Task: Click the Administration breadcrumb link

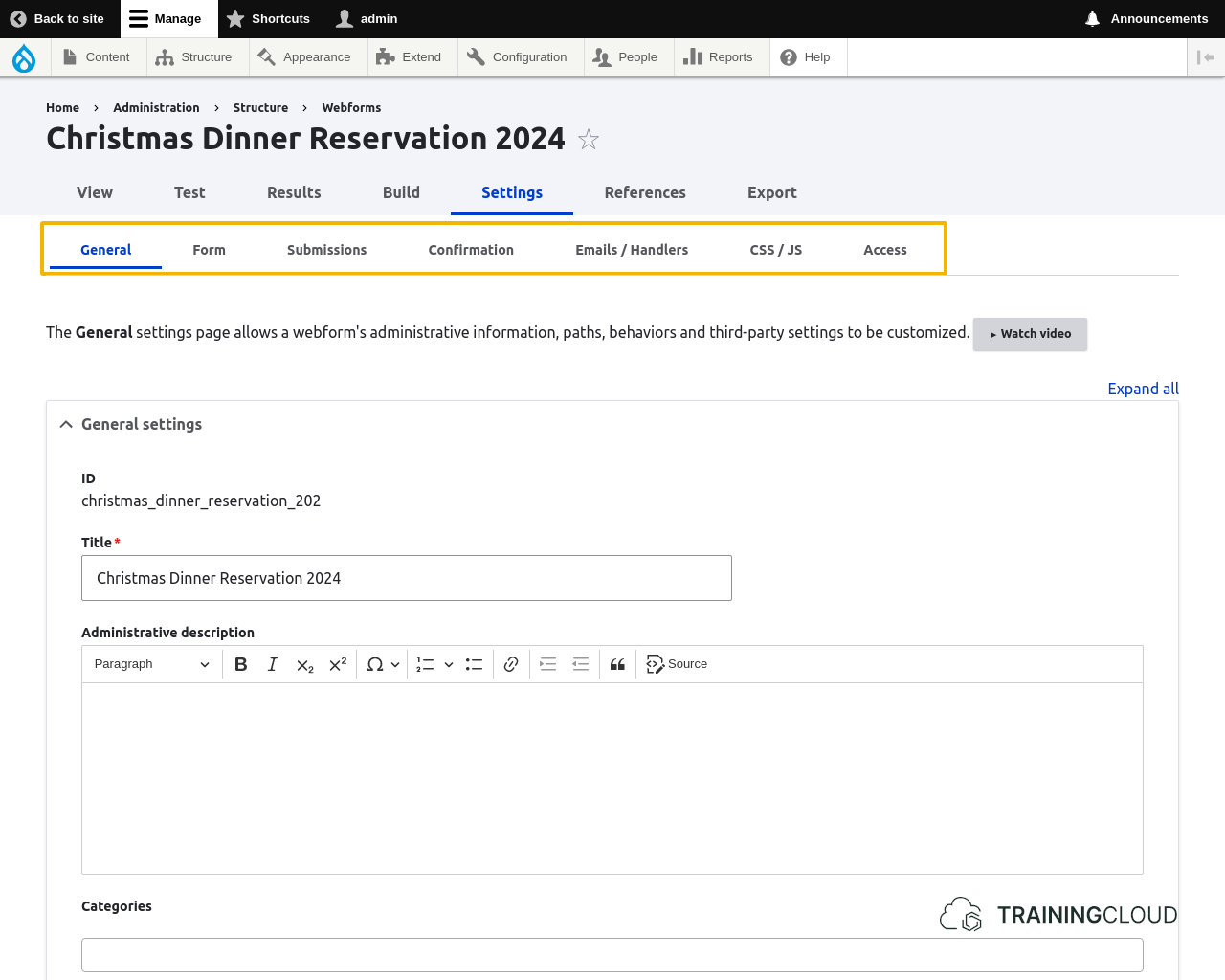Action: (x=156, y=108)
